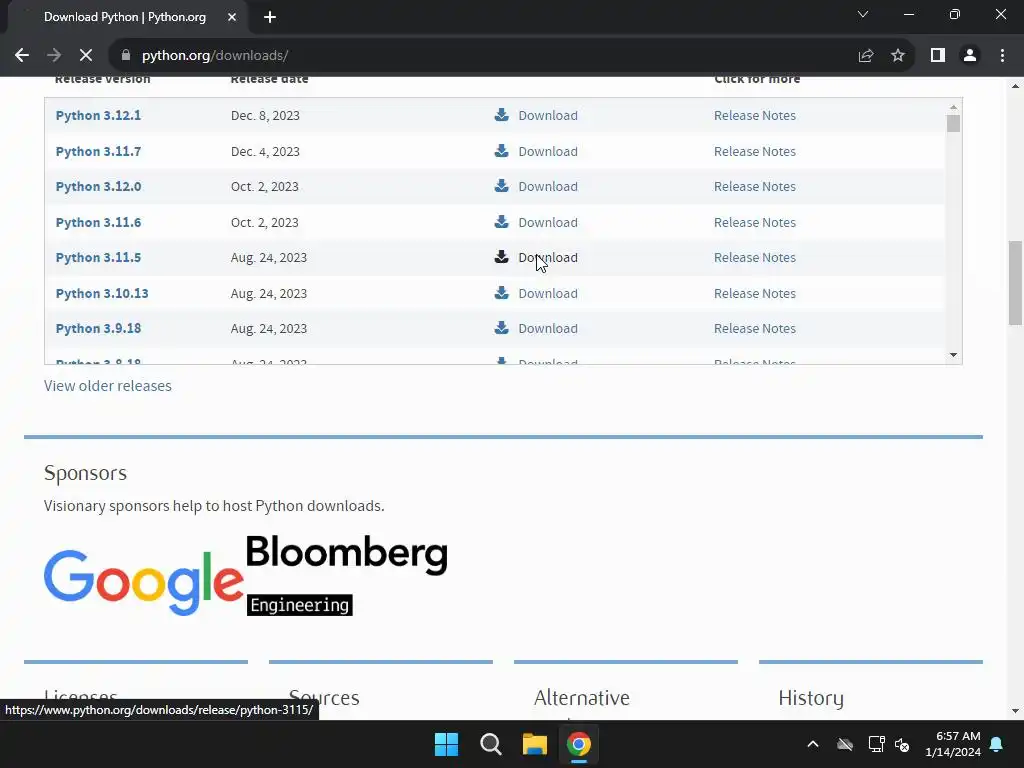Viewport: 1024px width, 768px height.
Task: Click the Google sponsor logo
Action: pos(144,583)
